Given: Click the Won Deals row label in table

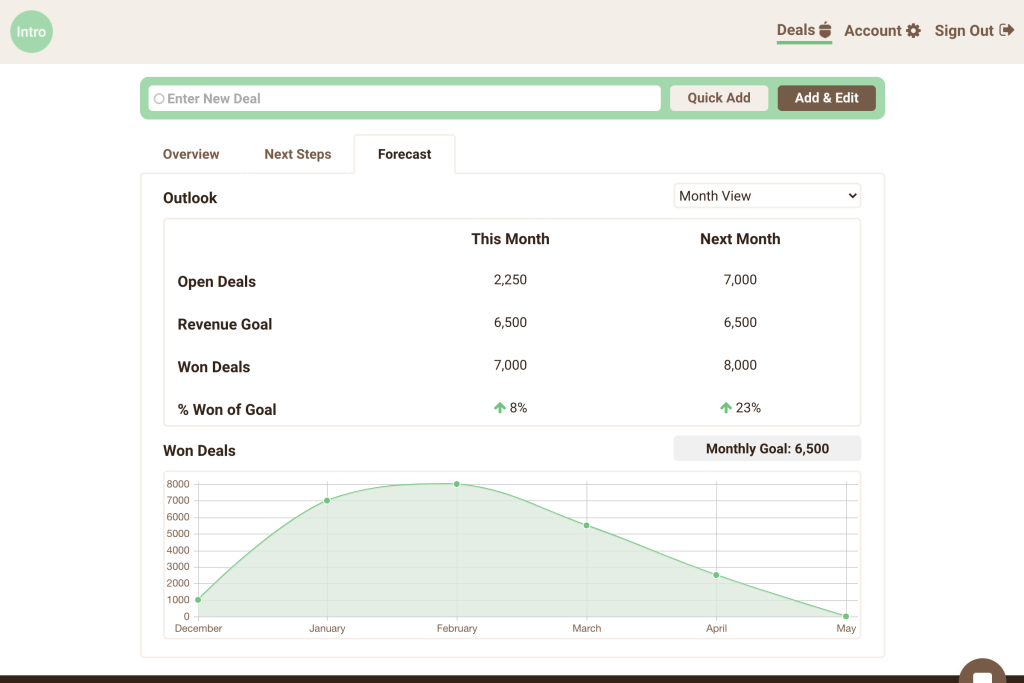Looking at the screenshot, I should pos(214,367).
